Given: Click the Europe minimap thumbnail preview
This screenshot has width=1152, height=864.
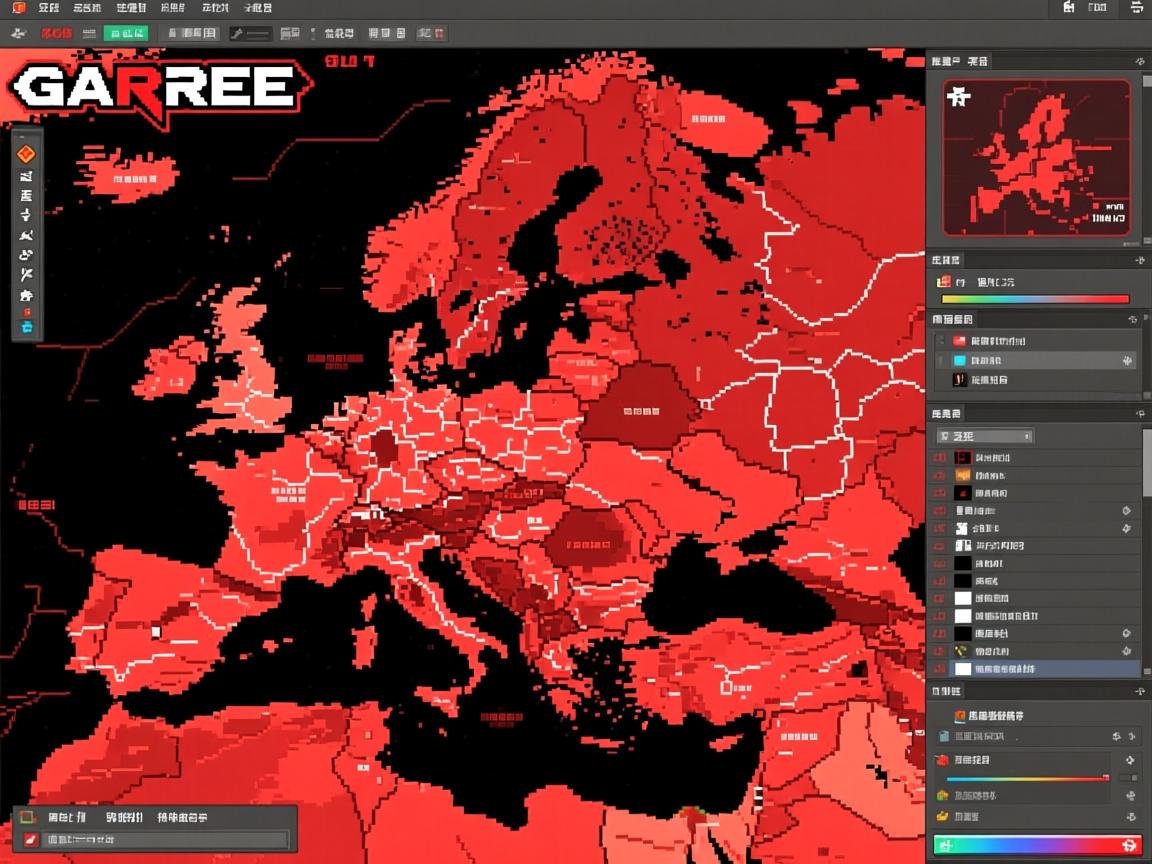Looking at the screenshot, I should pyautogui.click(x=1036, y=157).
